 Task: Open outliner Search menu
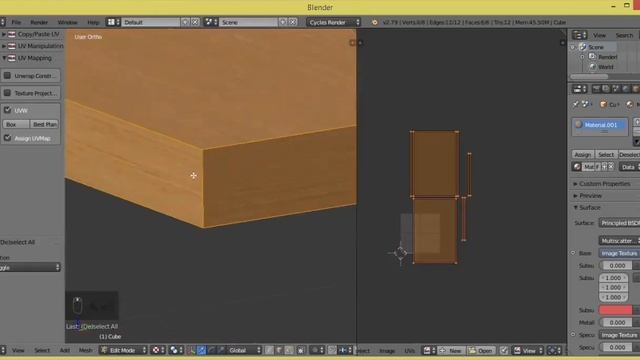pyautogui.click(x=624, y=36)
